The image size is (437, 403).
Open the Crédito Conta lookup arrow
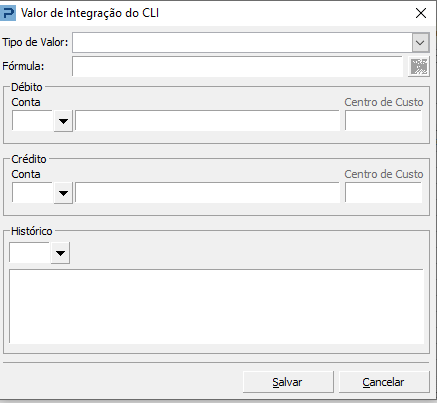pos(63,193)
